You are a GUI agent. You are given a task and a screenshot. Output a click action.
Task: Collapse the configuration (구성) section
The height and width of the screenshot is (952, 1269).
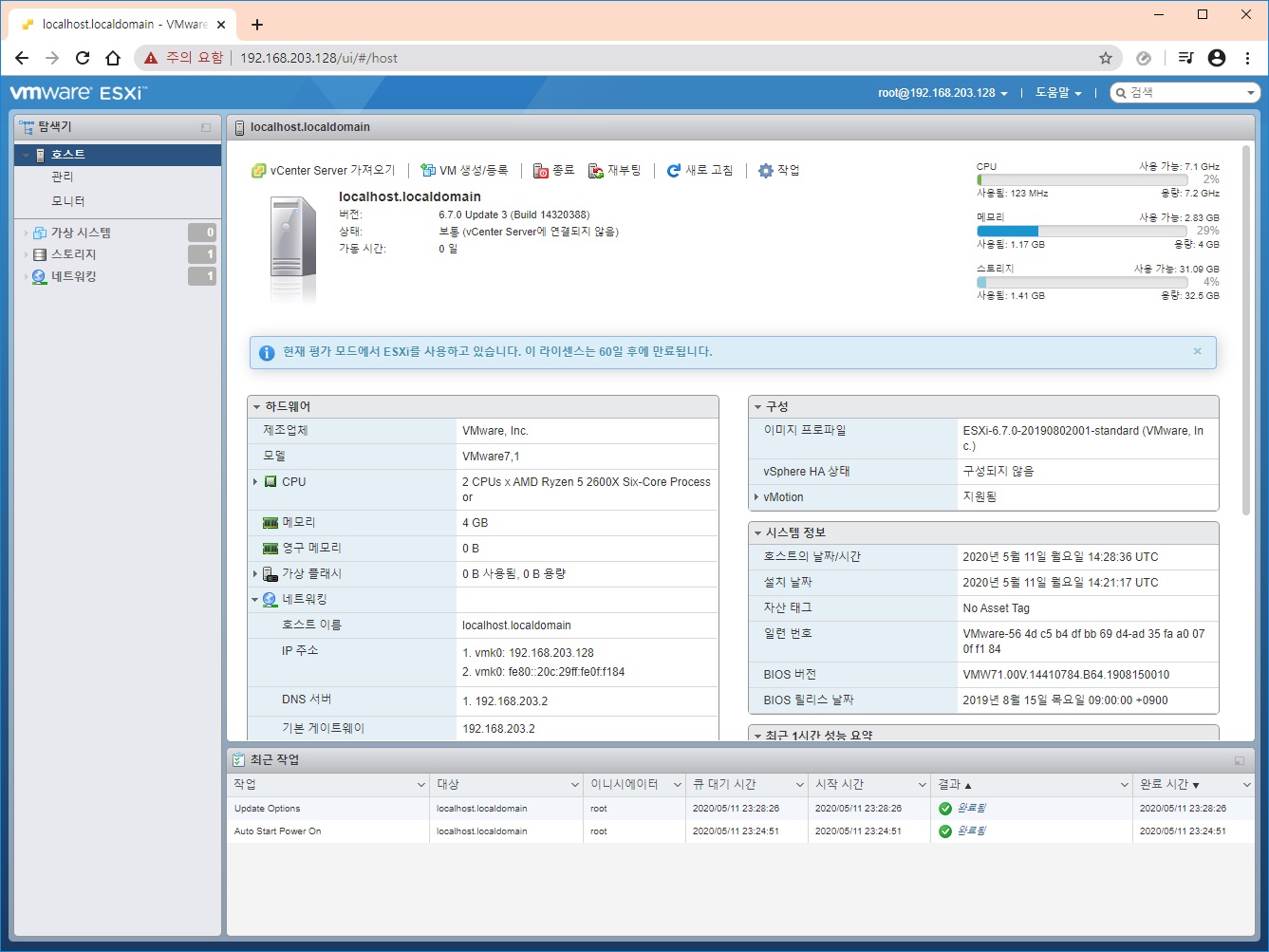[757, 407]
